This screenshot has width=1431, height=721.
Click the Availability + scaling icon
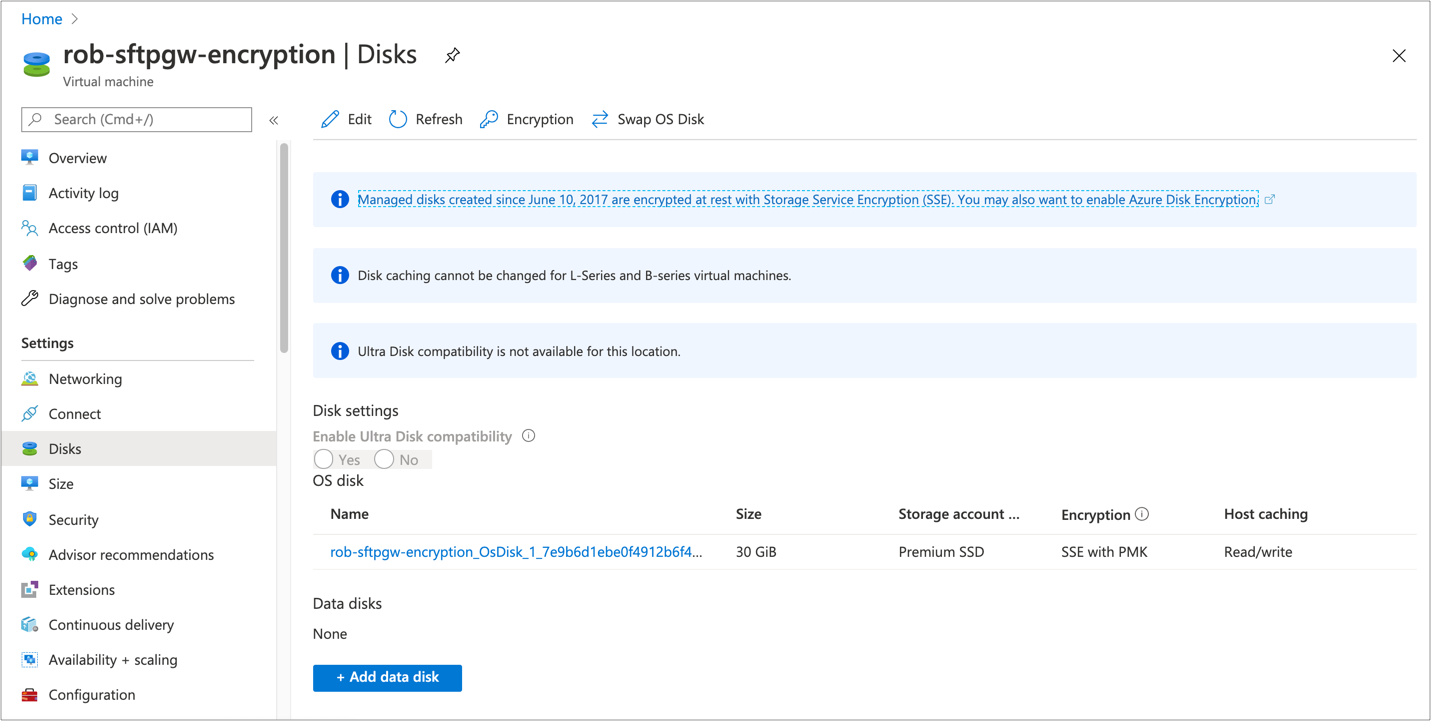click(30, 660)
